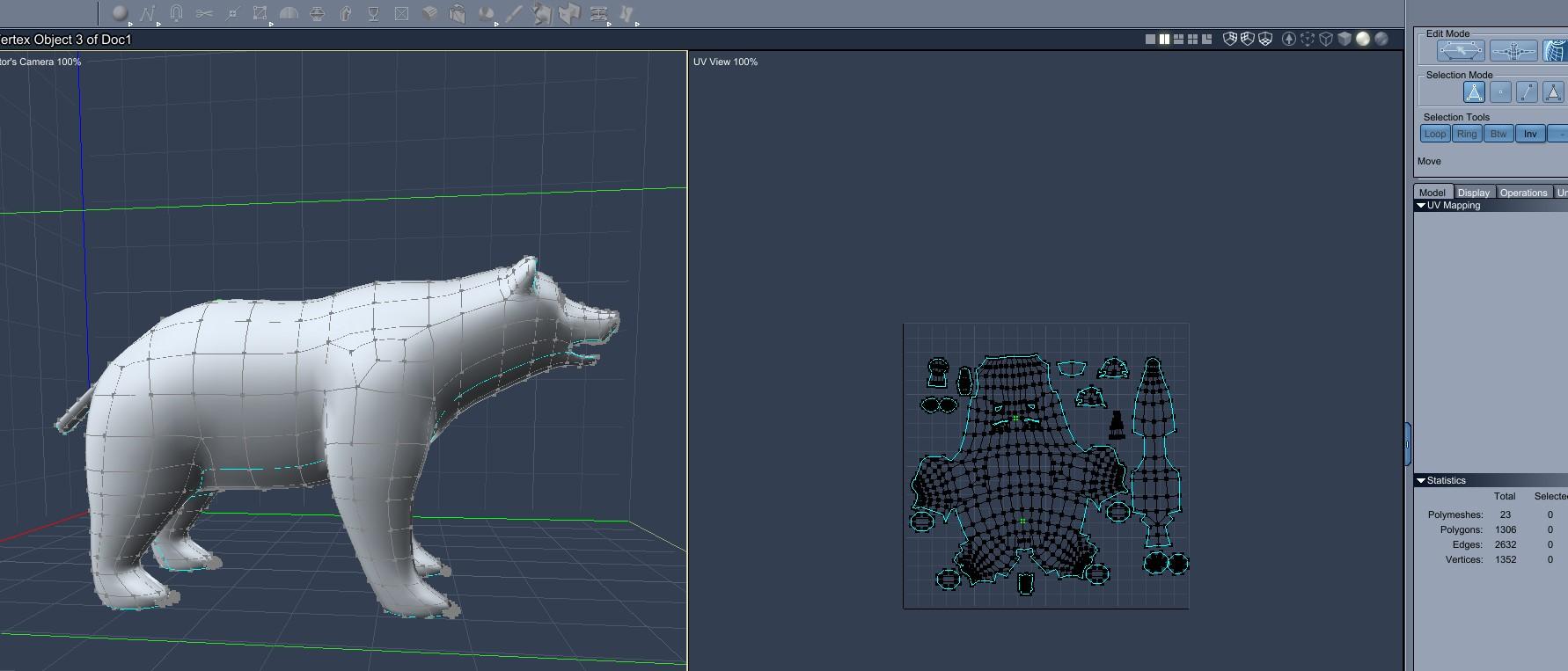Open polyline tool flyout arrow

pyautogui.click(x=158, y=24)
